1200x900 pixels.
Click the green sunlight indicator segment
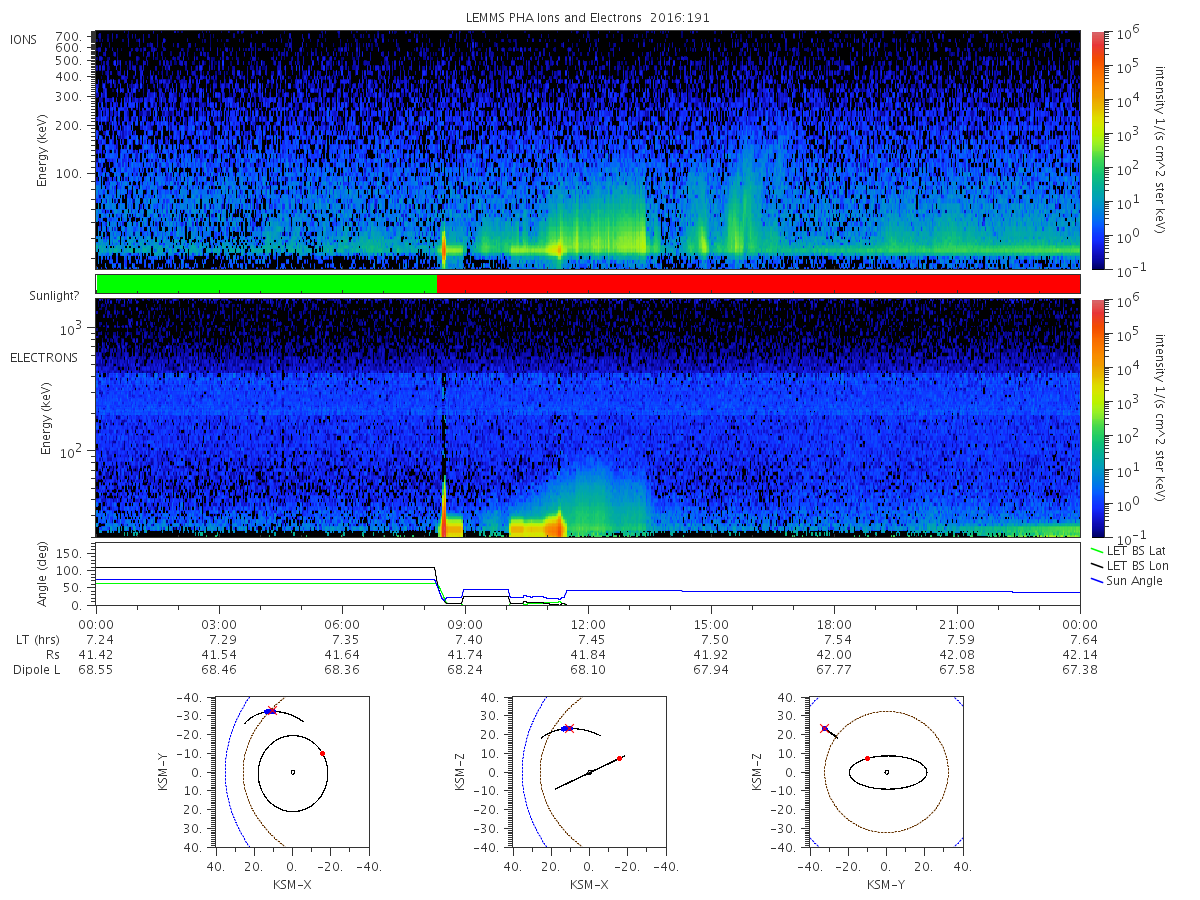pyautogui.click(x=266, y=284)
